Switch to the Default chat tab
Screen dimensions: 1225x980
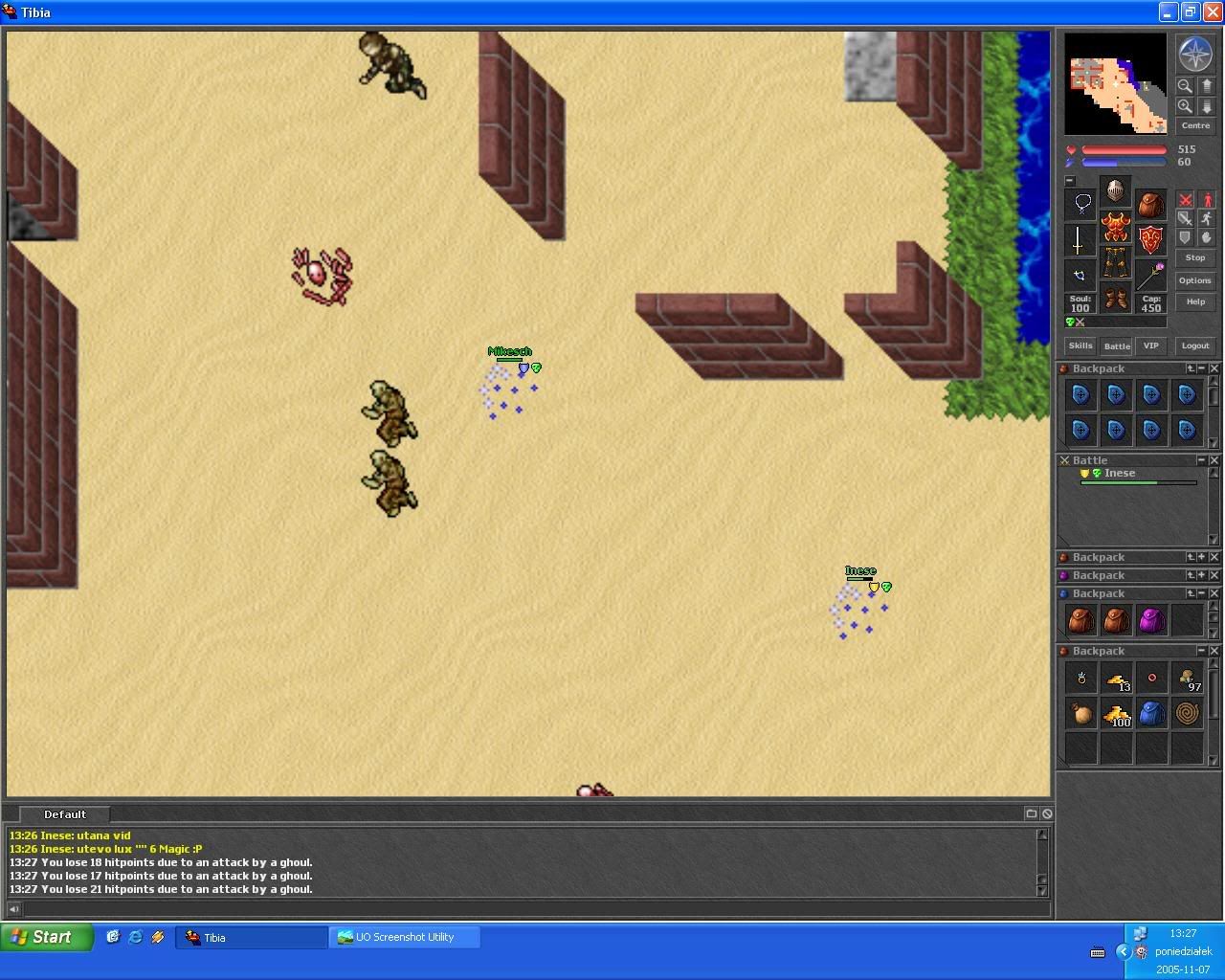(64, 814)
